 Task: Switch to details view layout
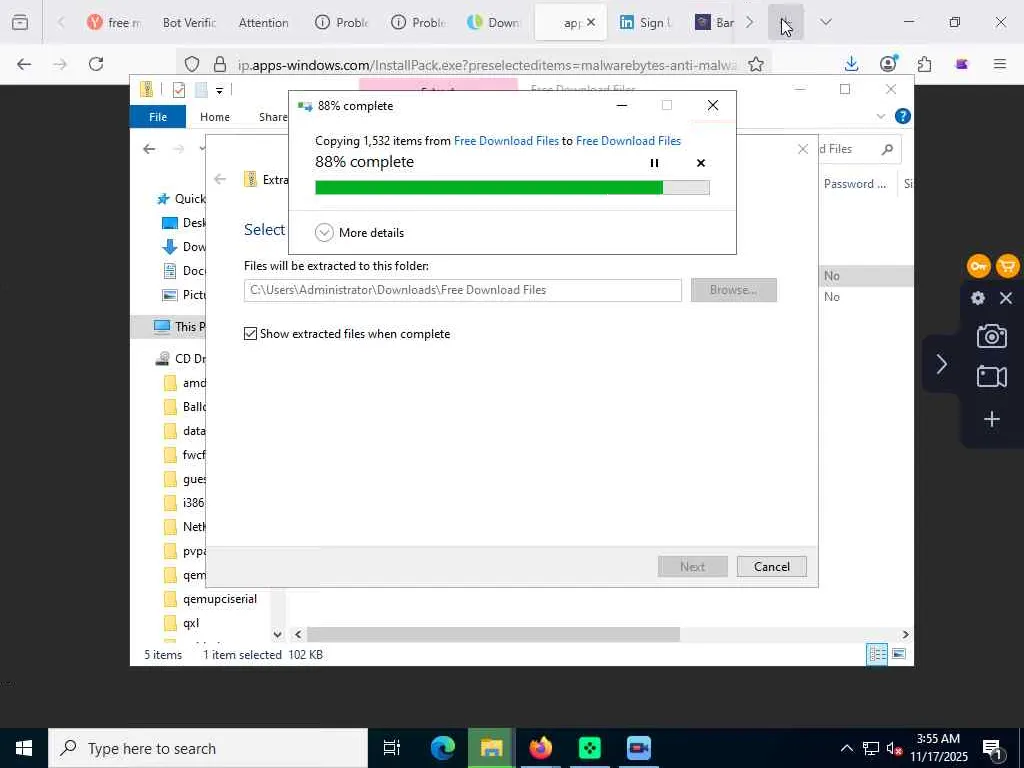click(876, 654)
